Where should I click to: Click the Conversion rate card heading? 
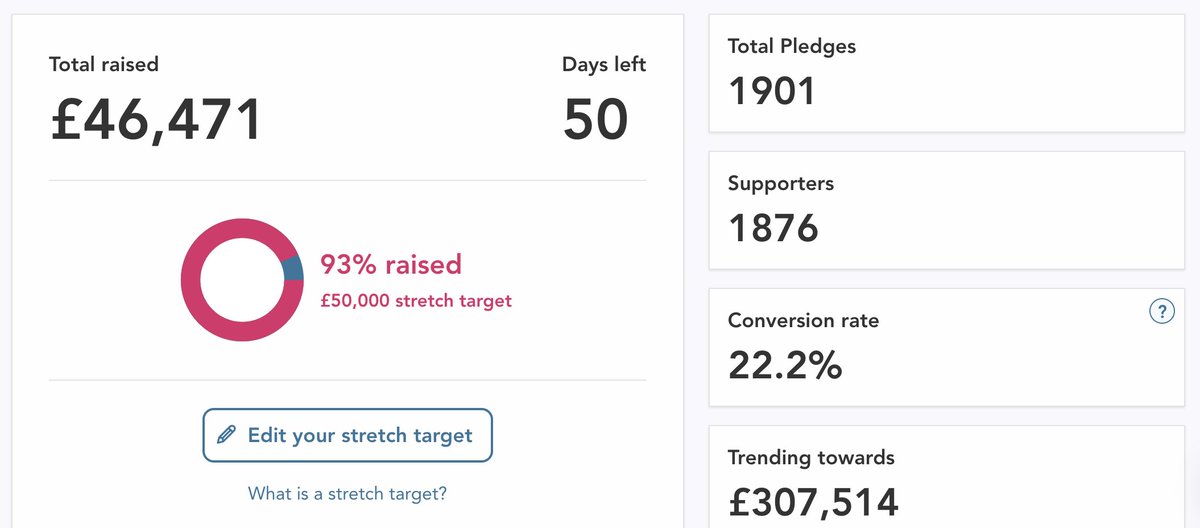click(x=804, y=321)
